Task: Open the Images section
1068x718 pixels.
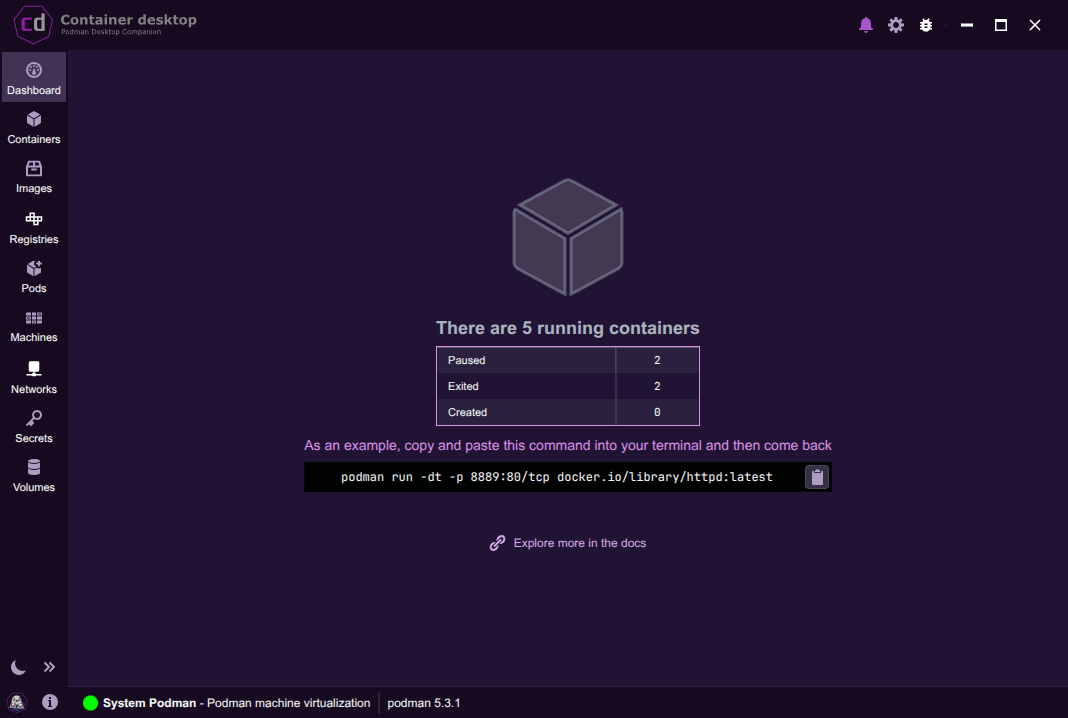Action: point(33,177)
